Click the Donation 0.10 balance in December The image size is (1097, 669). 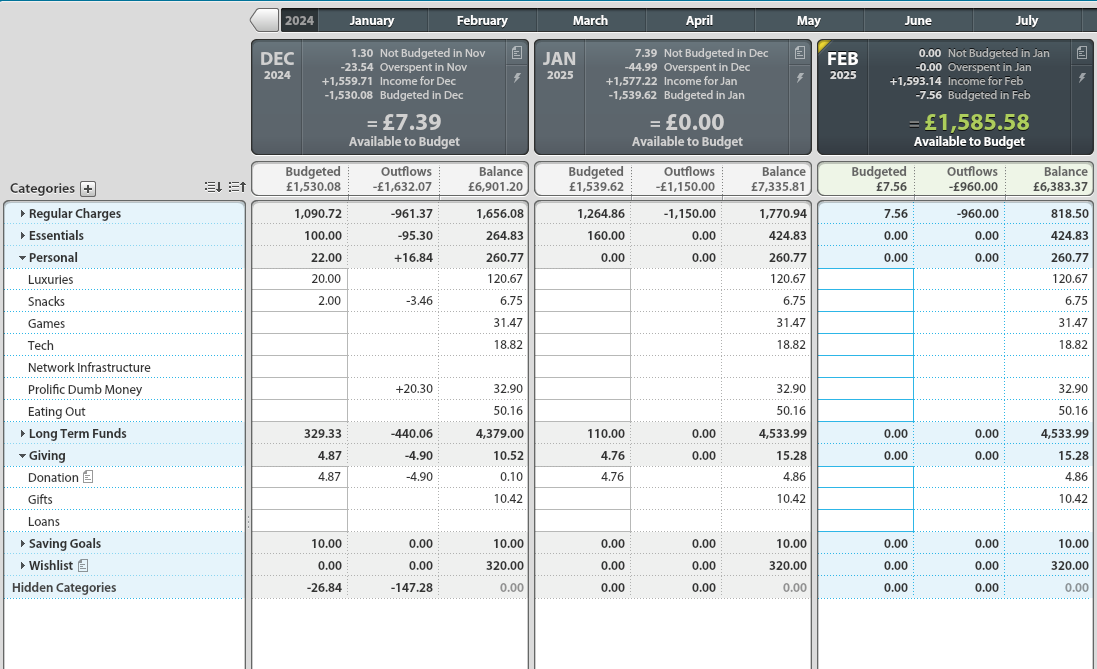(511, 477)
